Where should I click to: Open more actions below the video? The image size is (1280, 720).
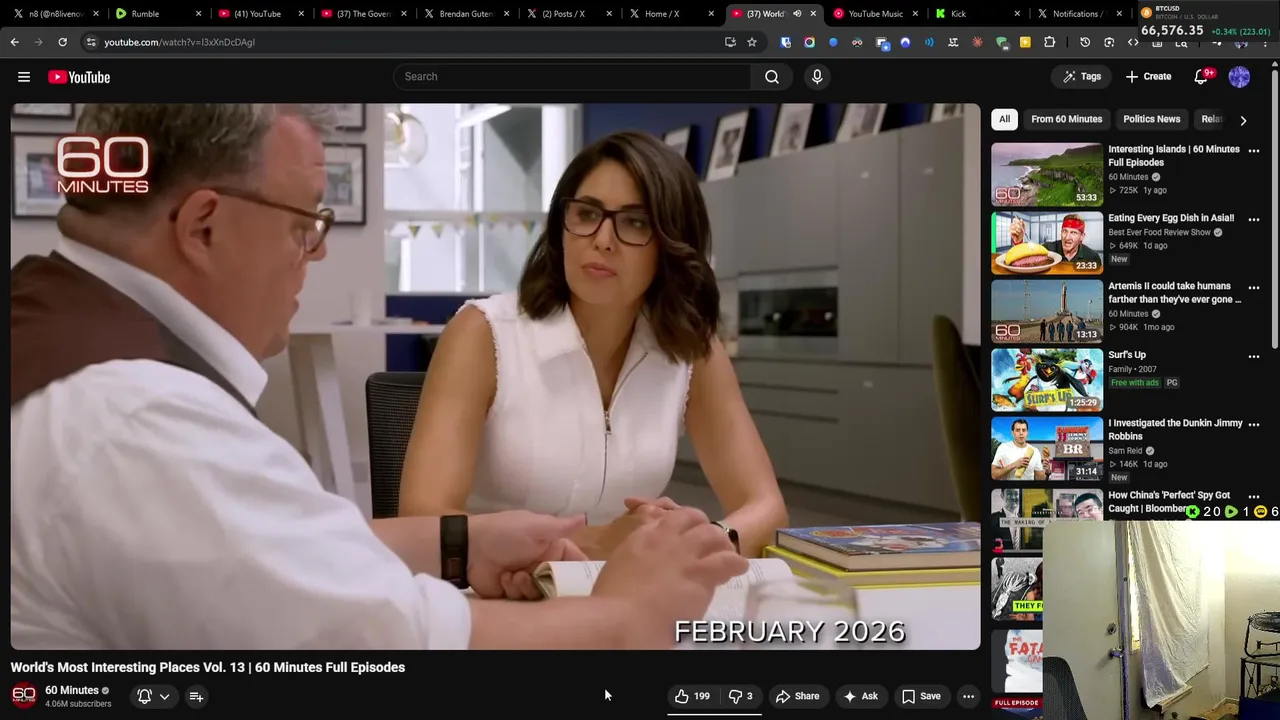968,696
